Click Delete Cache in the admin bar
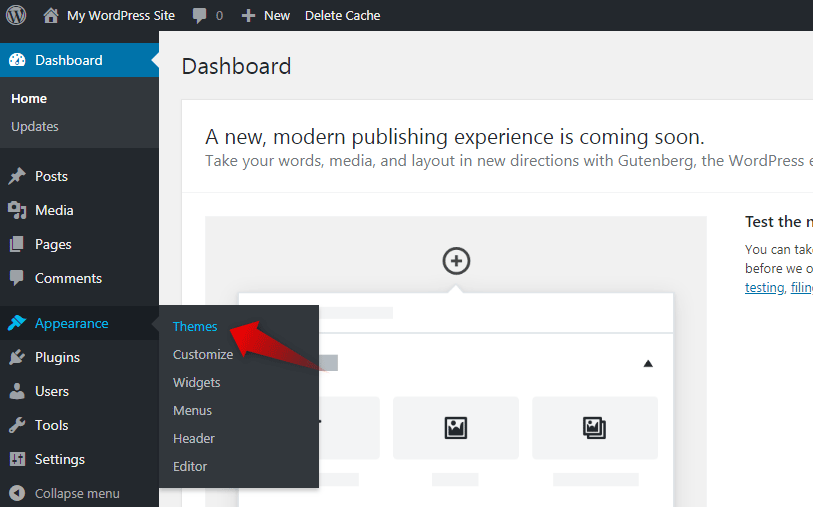Screen dimensions: 813x507 coord(342,15)
